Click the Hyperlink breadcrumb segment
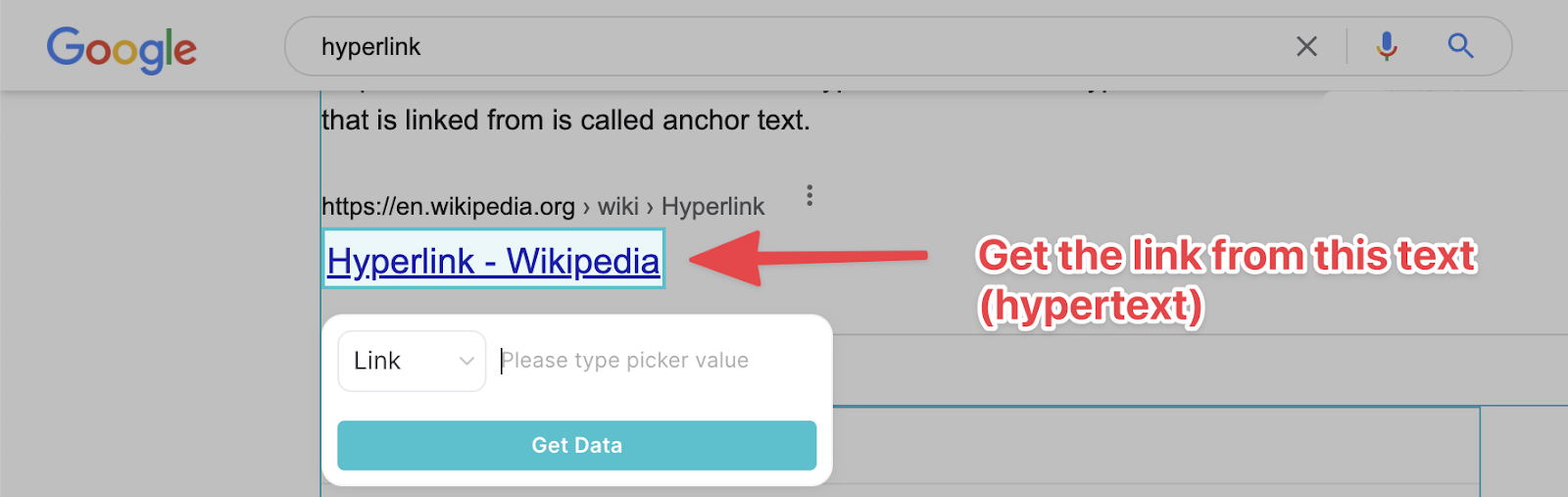This screenshot has height=497, width=1568. coord(712,207)
